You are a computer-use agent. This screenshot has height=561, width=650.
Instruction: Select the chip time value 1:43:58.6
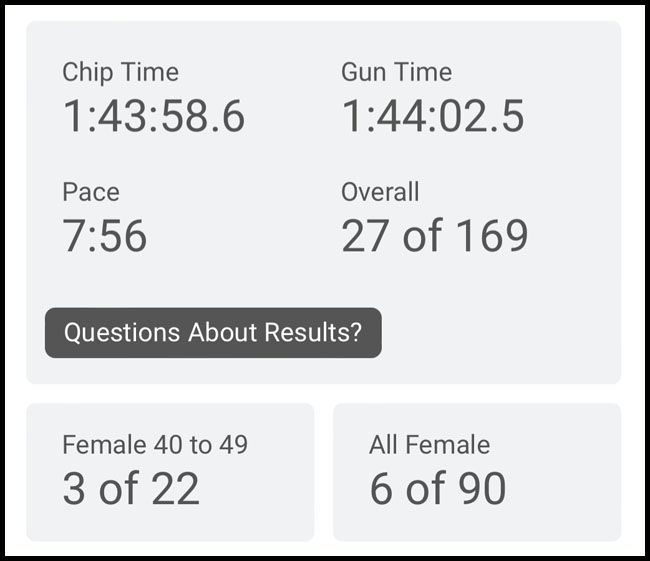(x=153, y=117)
